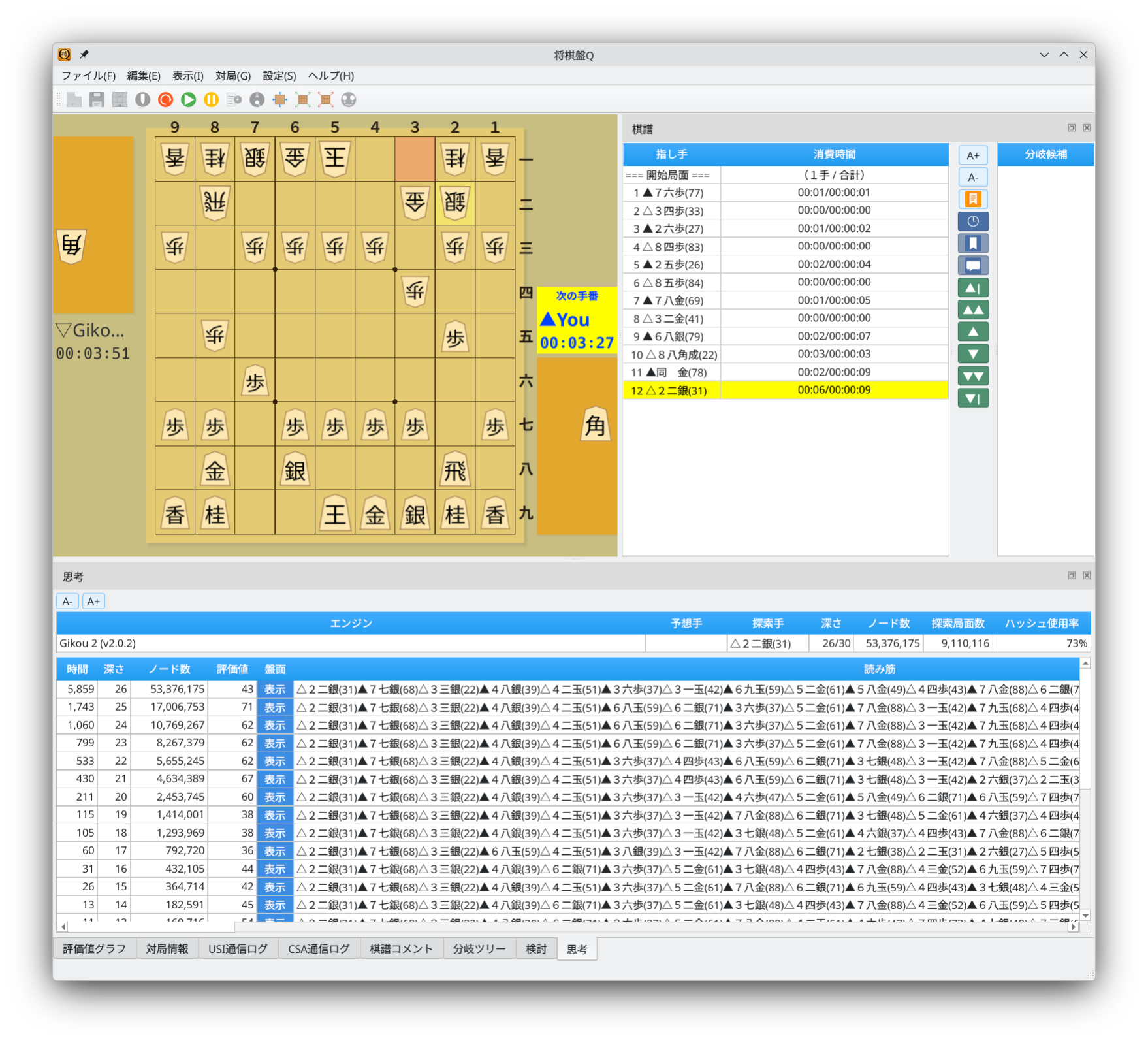Toggle the bookmark display button

[973, 243]
